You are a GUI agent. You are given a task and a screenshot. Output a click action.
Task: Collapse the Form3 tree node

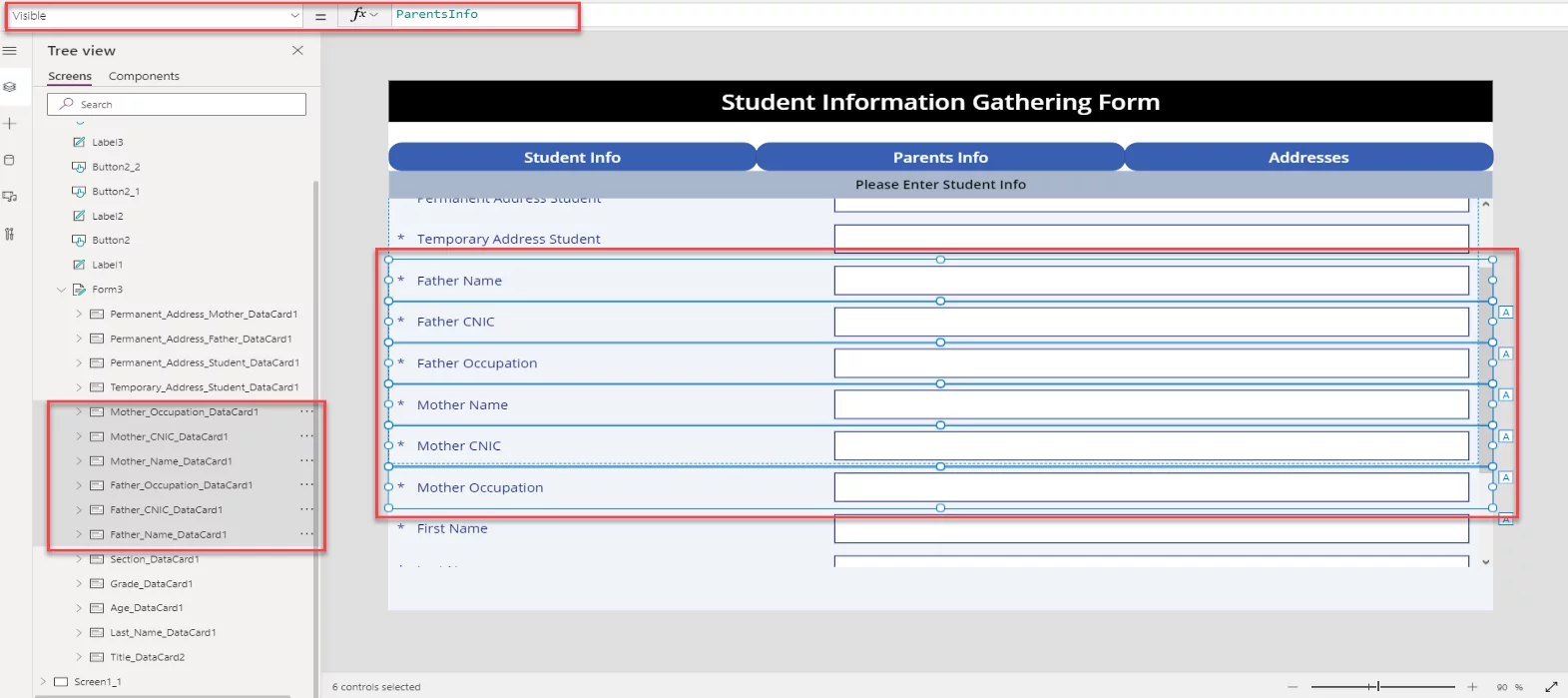pos(61,290)
